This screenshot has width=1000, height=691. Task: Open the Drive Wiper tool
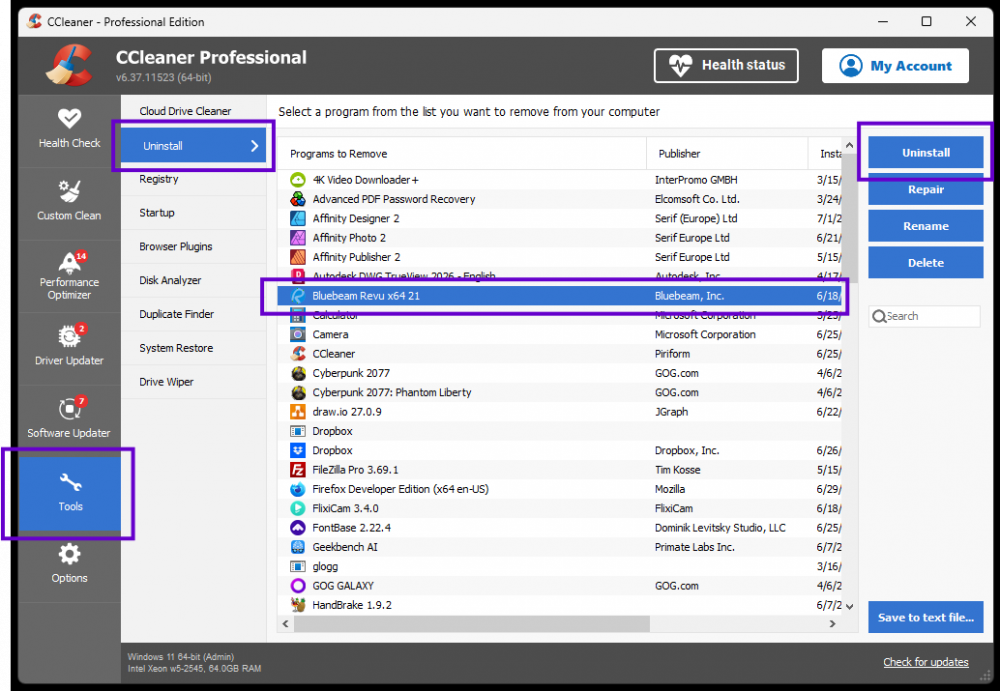point(193,382)
